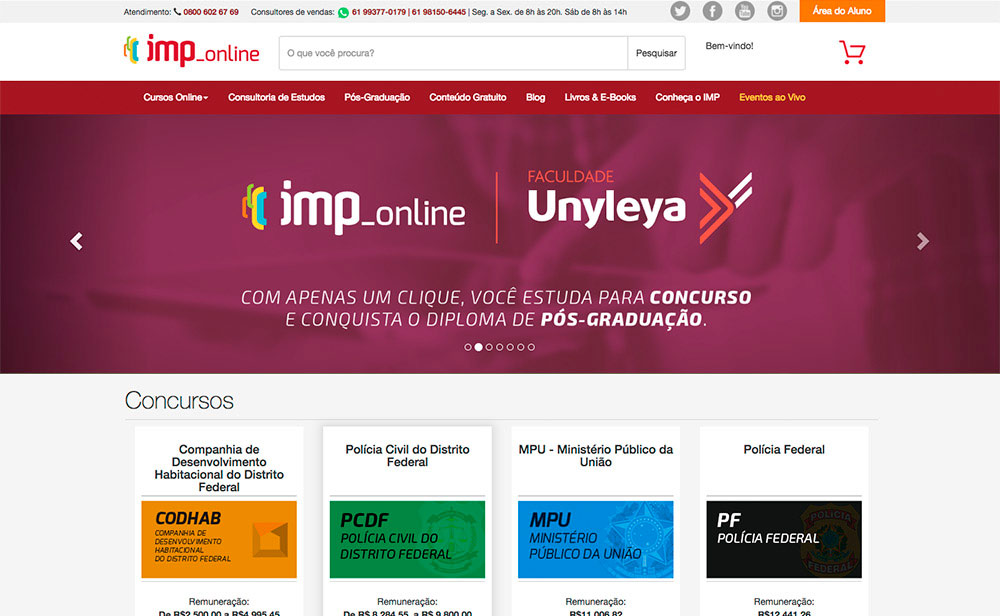Open the Instagram social icon
1000x616 pixels.
[777, 11]
